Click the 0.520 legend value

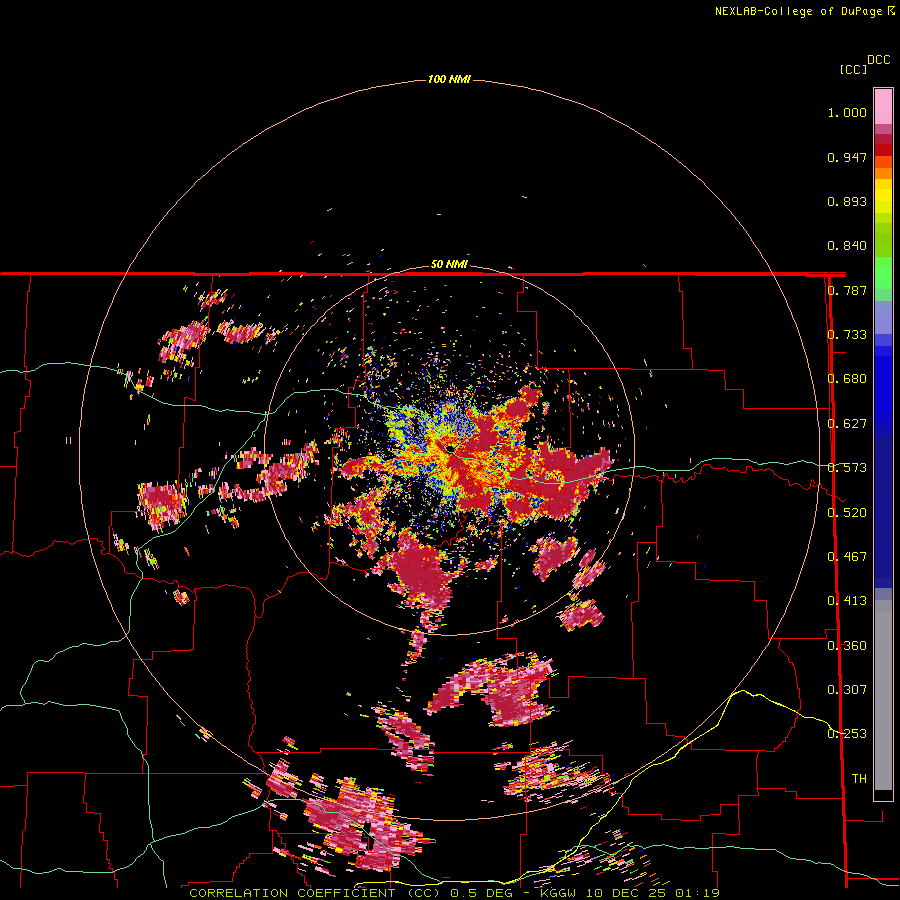847,512
